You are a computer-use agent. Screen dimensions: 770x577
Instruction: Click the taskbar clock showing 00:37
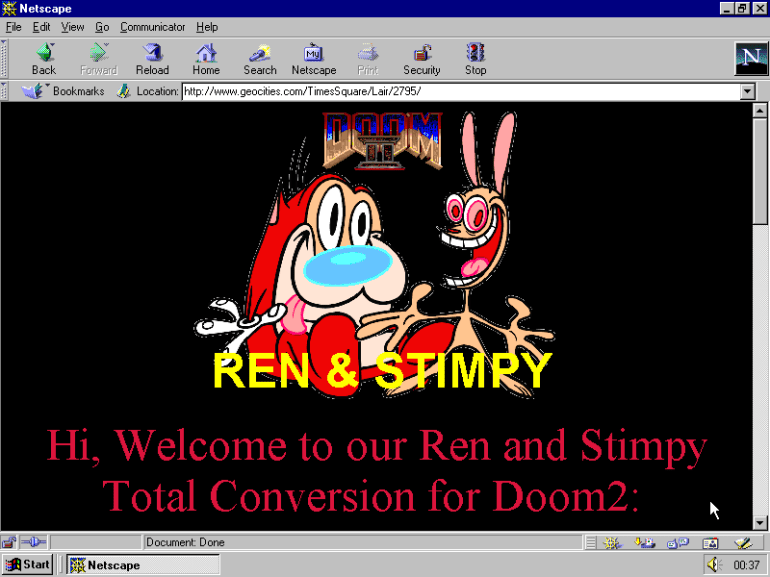[x=746, y=565]
